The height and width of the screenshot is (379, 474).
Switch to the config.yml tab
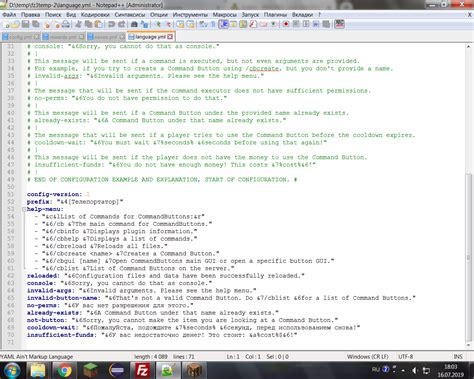tap(21, 37)
